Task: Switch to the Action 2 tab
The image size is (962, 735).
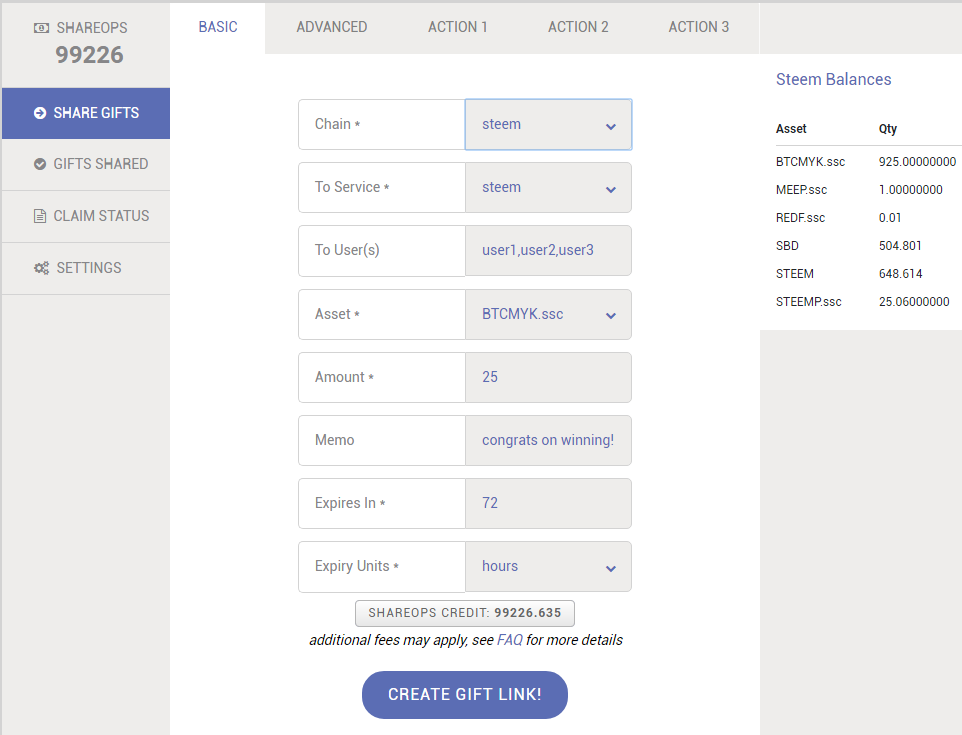Action: click(x=578, y=27)
